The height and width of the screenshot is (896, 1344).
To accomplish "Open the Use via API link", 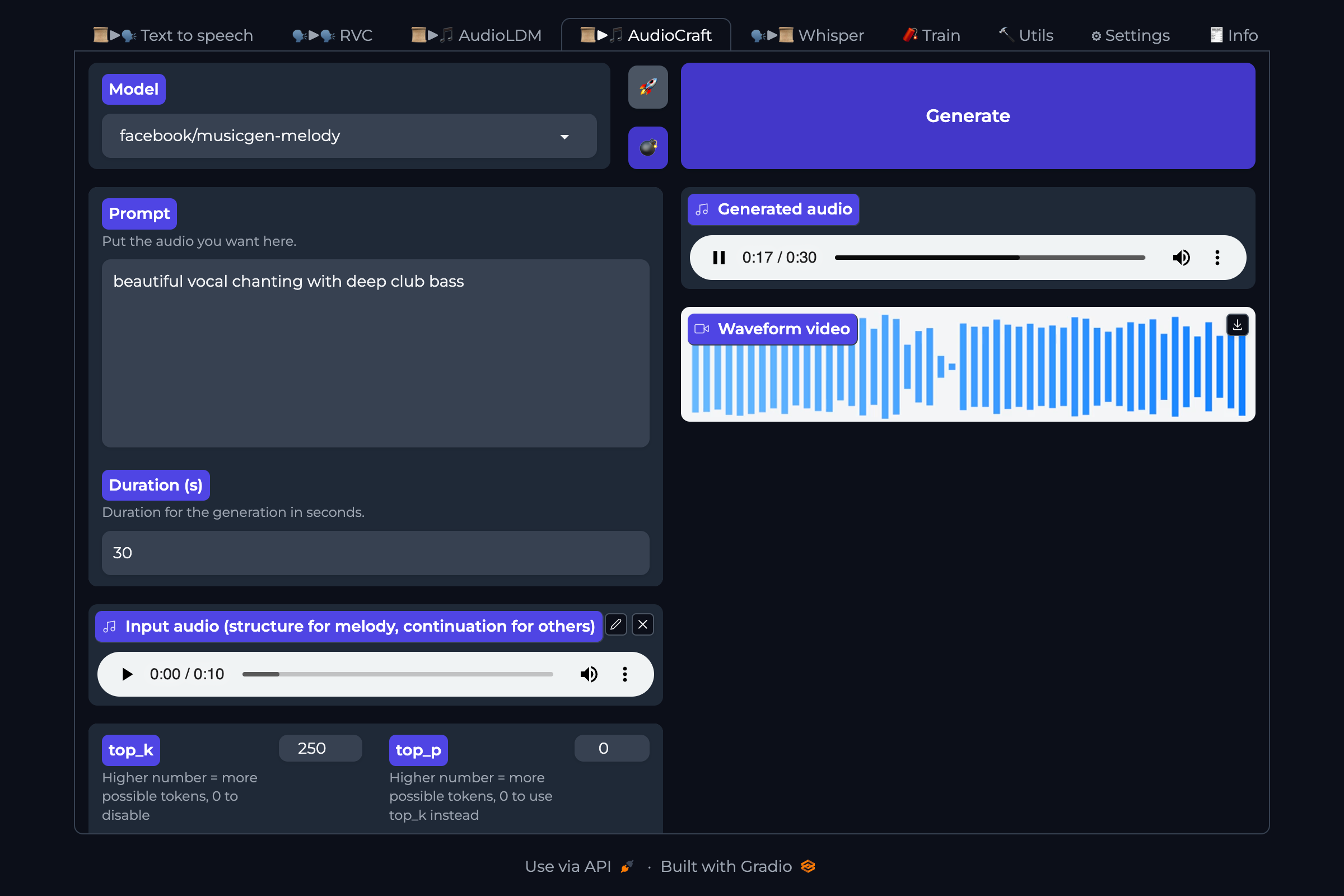I will [568, 866].
